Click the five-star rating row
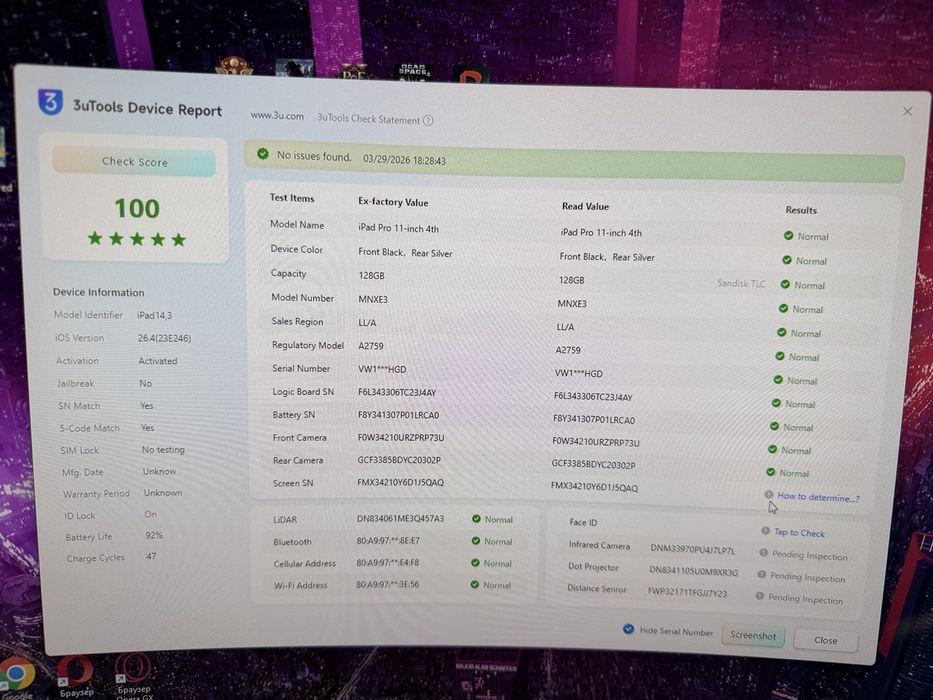The image size is (933, 700). pyautogui.click(x=137, y=239)
